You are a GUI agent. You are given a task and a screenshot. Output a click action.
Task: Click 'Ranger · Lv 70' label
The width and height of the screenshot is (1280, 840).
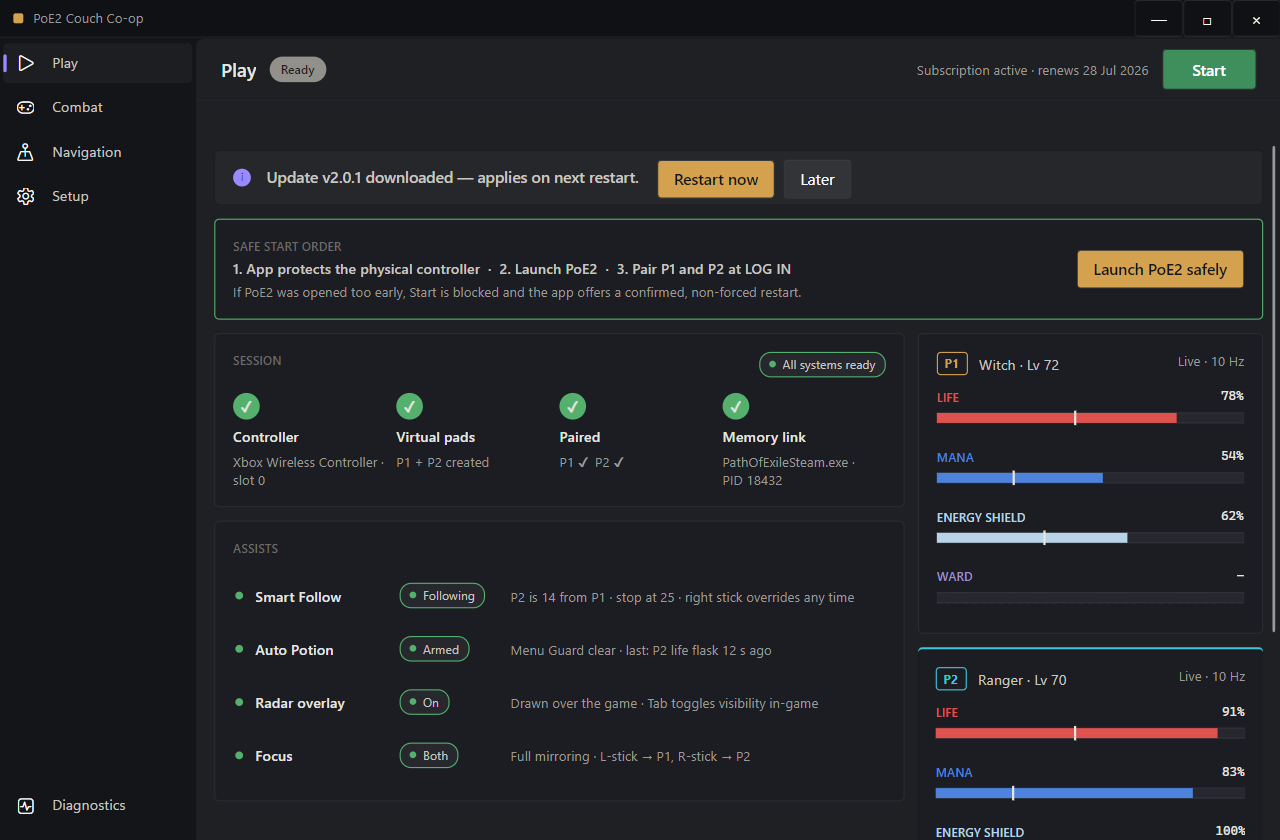pyautogui.click(x=1022, y=680)
